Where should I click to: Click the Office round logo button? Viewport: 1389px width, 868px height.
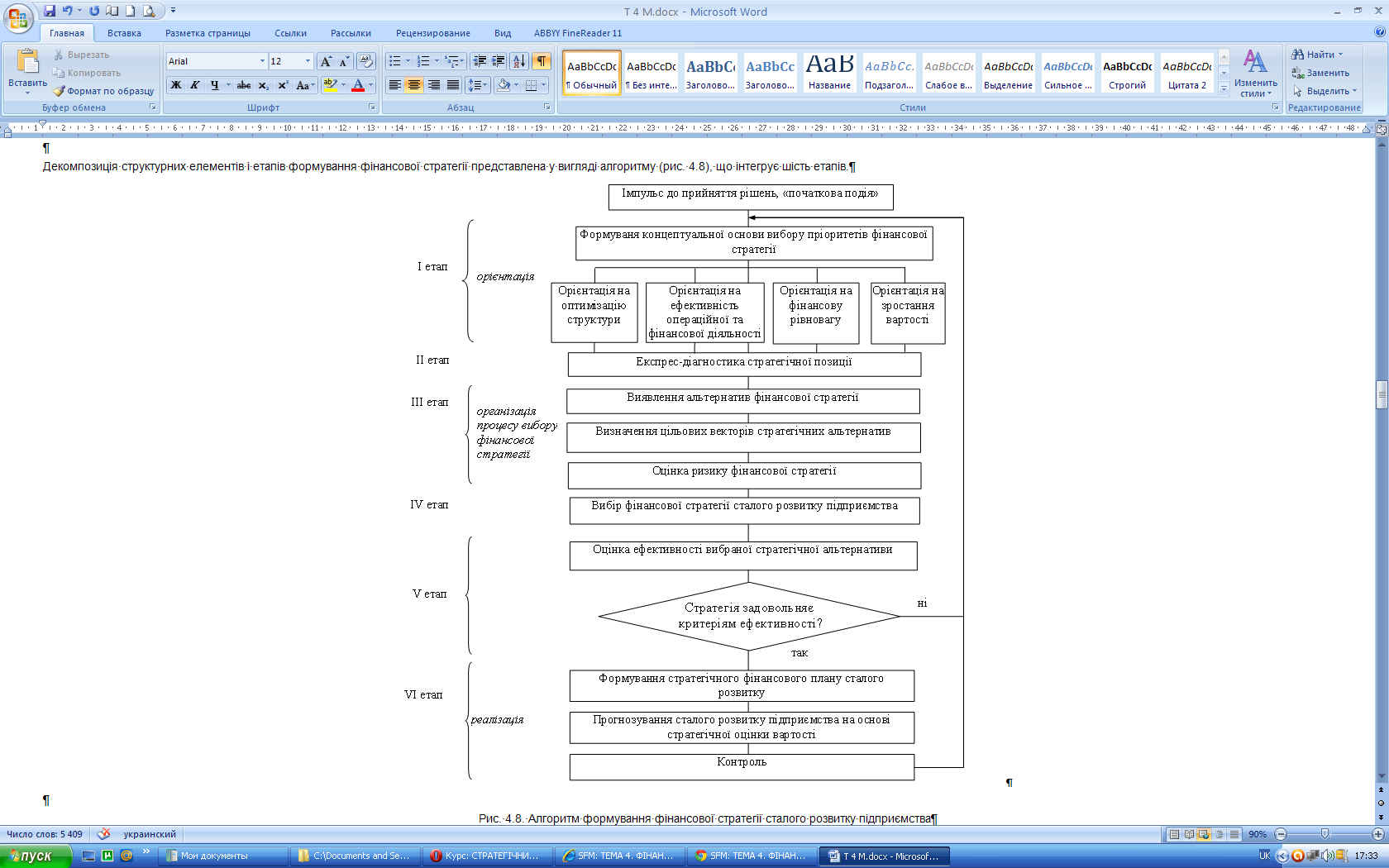[18, 17]
